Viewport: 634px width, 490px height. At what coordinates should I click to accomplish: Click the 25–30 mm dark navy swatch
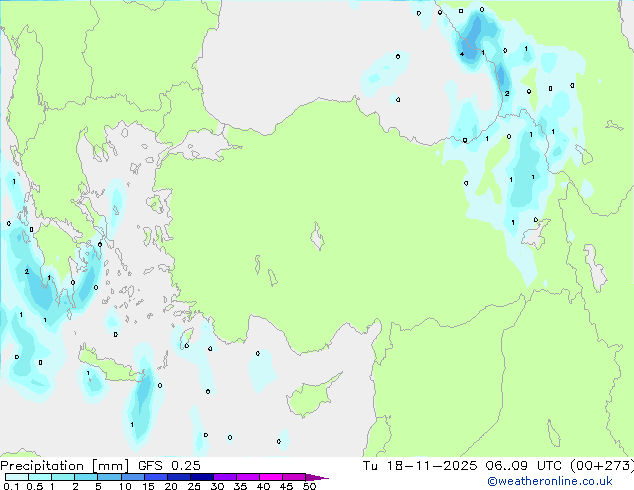tap(201, 477)
